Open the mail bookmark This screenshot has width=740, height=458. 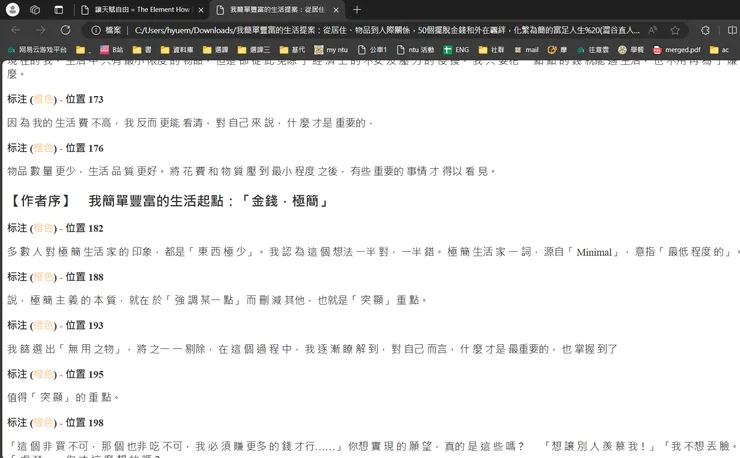coord(526,50)
